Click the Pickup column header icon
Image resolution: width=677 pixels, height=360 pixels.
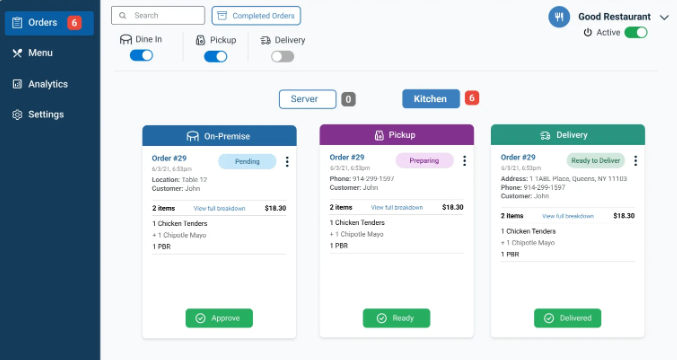tap(379, 135)
